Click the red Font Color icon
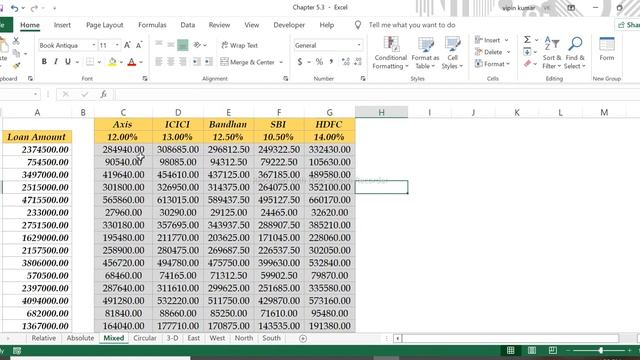Screen dimensions: 640x360 tap(131, 62)
